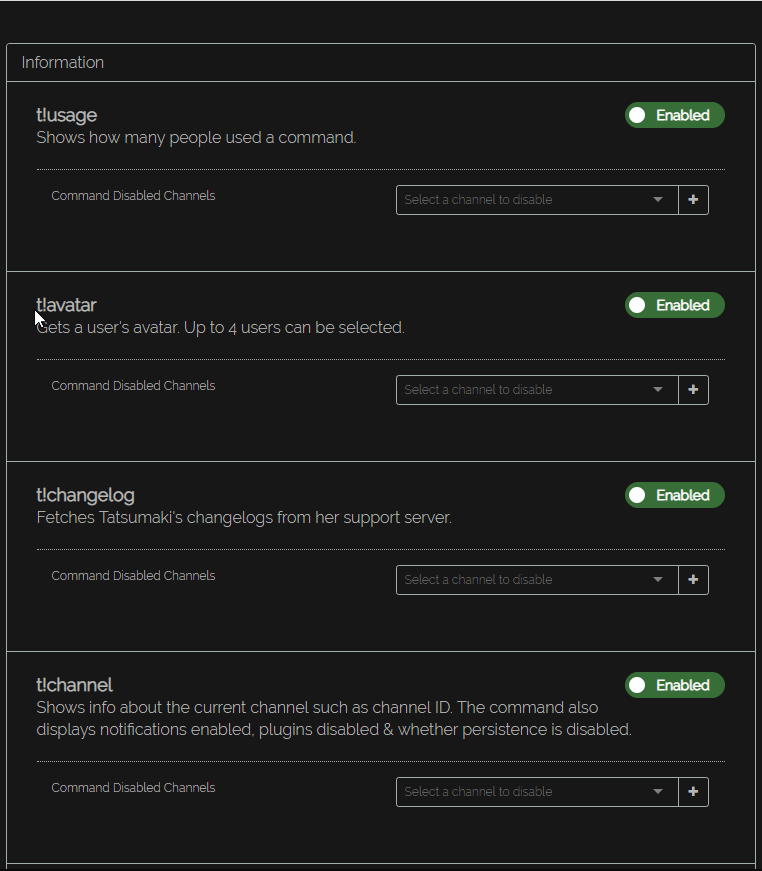This screenshot has height=871, width=762.
Task: Open the t!usage channel-to-disable dropdown
Action: pyautogui.click(x=536, y=200)
